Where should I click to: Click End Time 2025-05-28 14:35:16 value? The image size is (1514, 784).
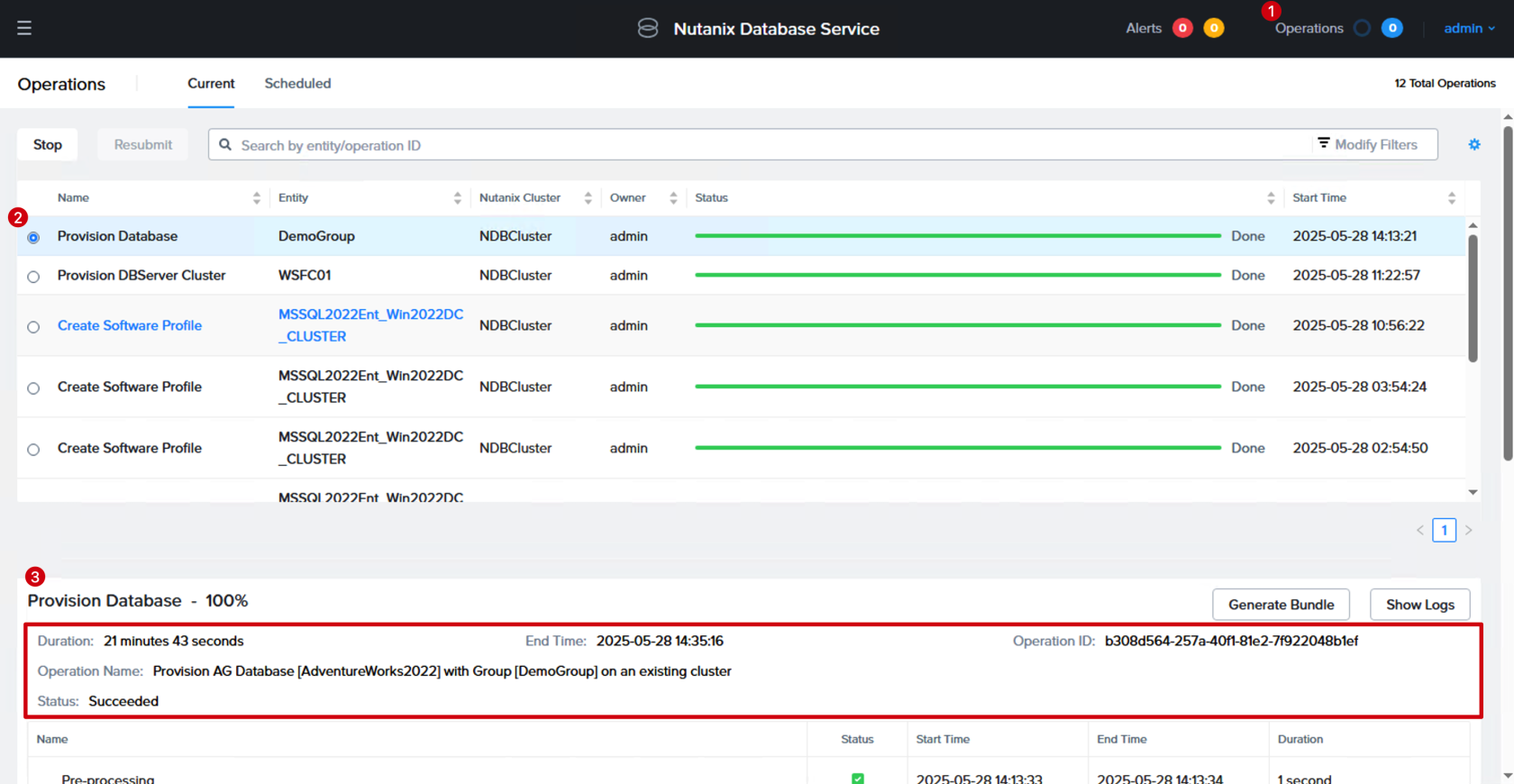[660, 641]
